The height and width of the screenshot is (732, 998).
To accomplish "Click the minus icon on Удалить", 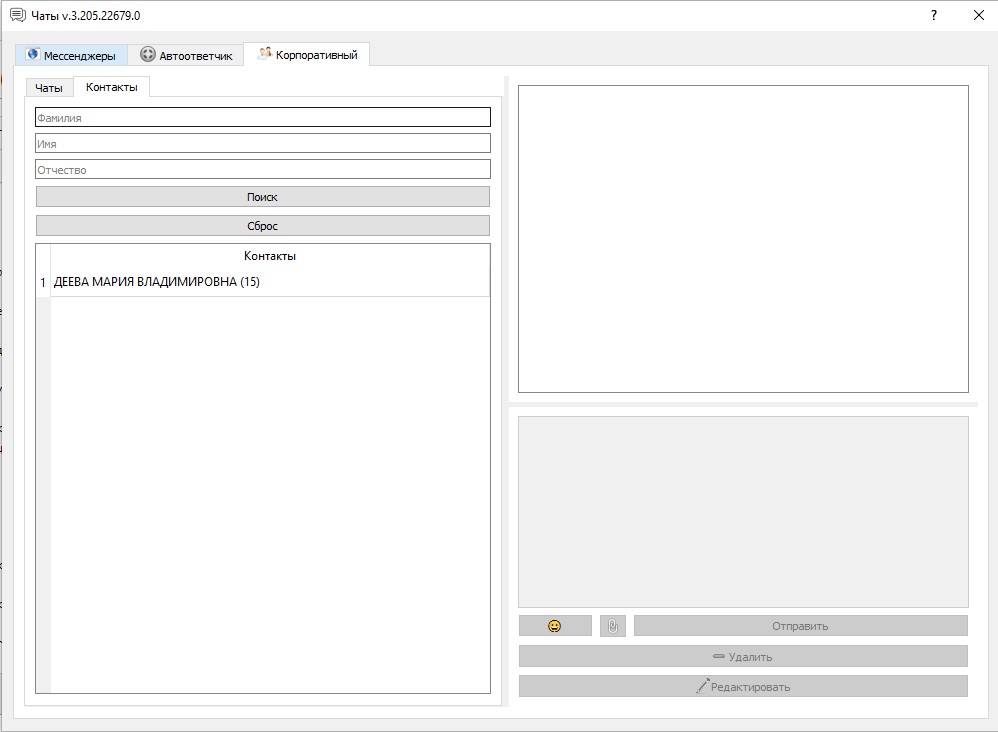I will pos(719,656).
